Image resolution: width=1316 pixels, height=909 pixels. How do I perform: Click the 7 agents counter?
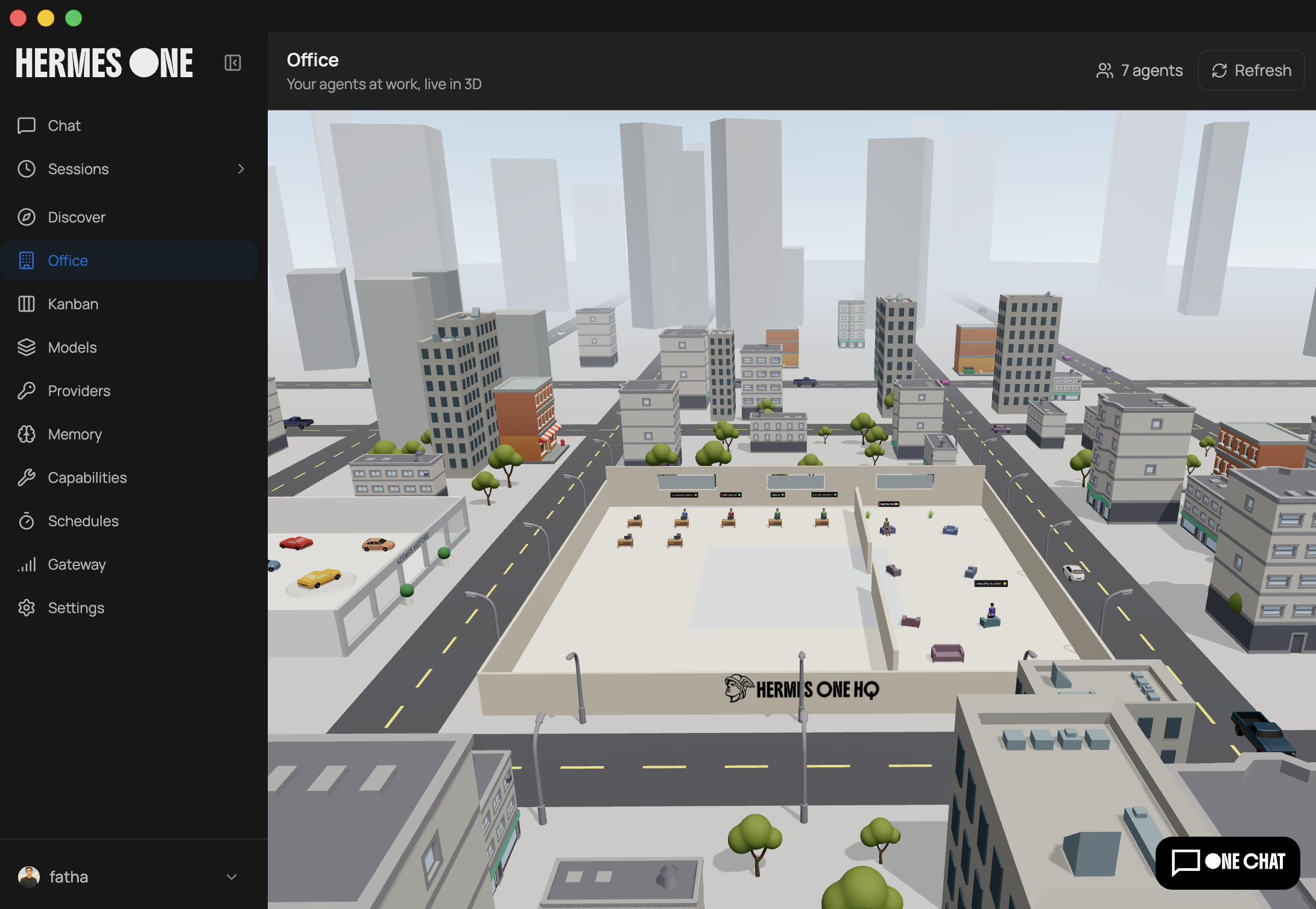[x=1139, y=71]
